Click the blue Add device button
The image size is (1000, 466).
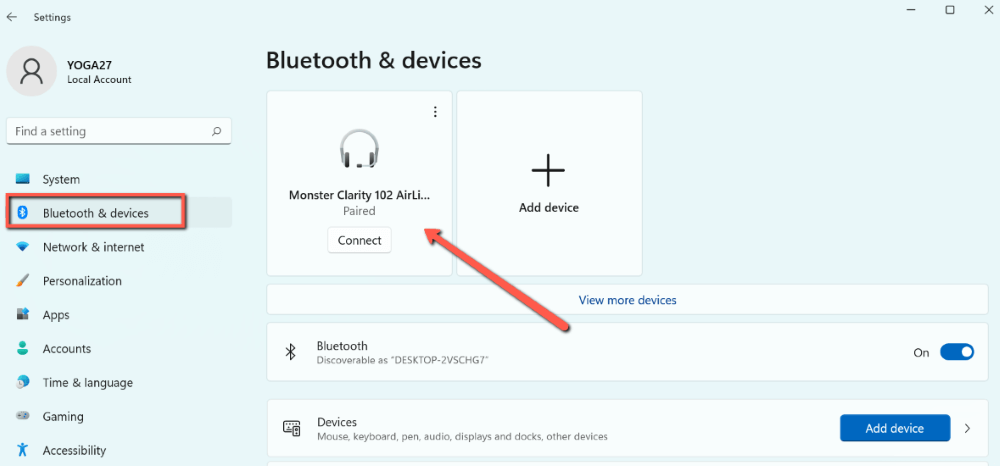tap(895, 428)
